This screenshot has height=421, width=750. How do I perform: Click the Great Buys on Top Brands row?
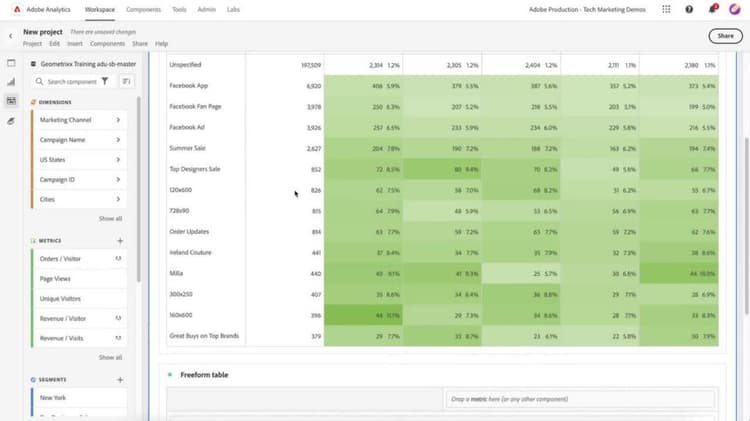204,336
